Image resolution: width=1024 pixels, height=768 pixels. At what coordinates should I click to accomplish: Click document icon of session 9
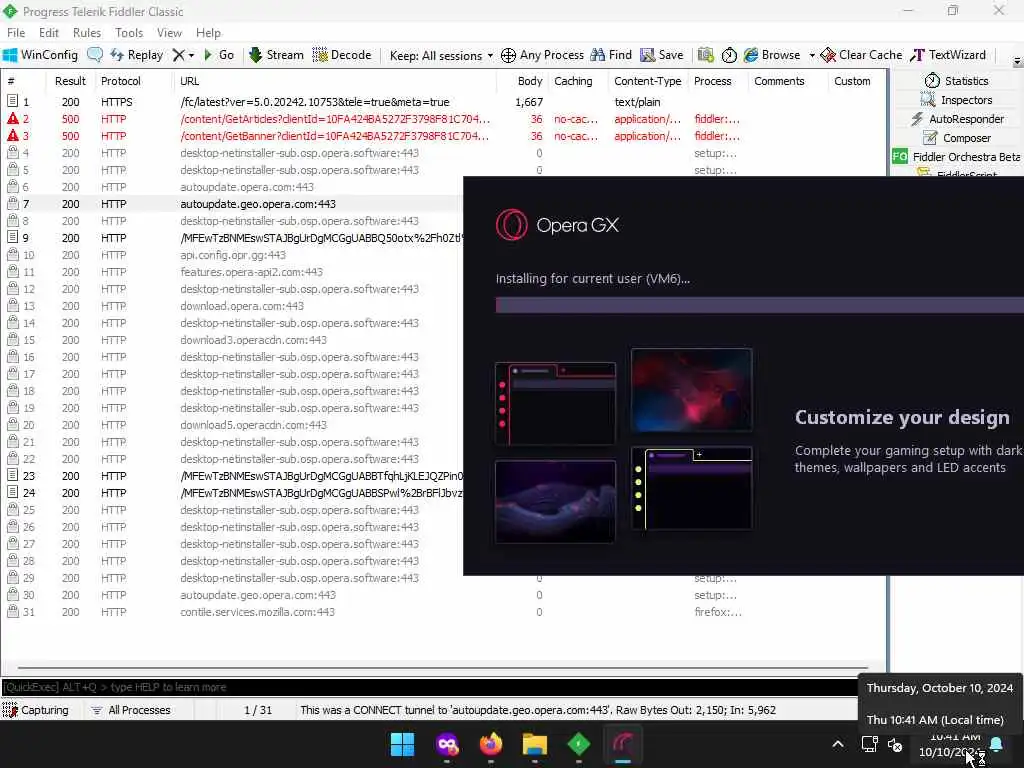click(x=12, y=237)
